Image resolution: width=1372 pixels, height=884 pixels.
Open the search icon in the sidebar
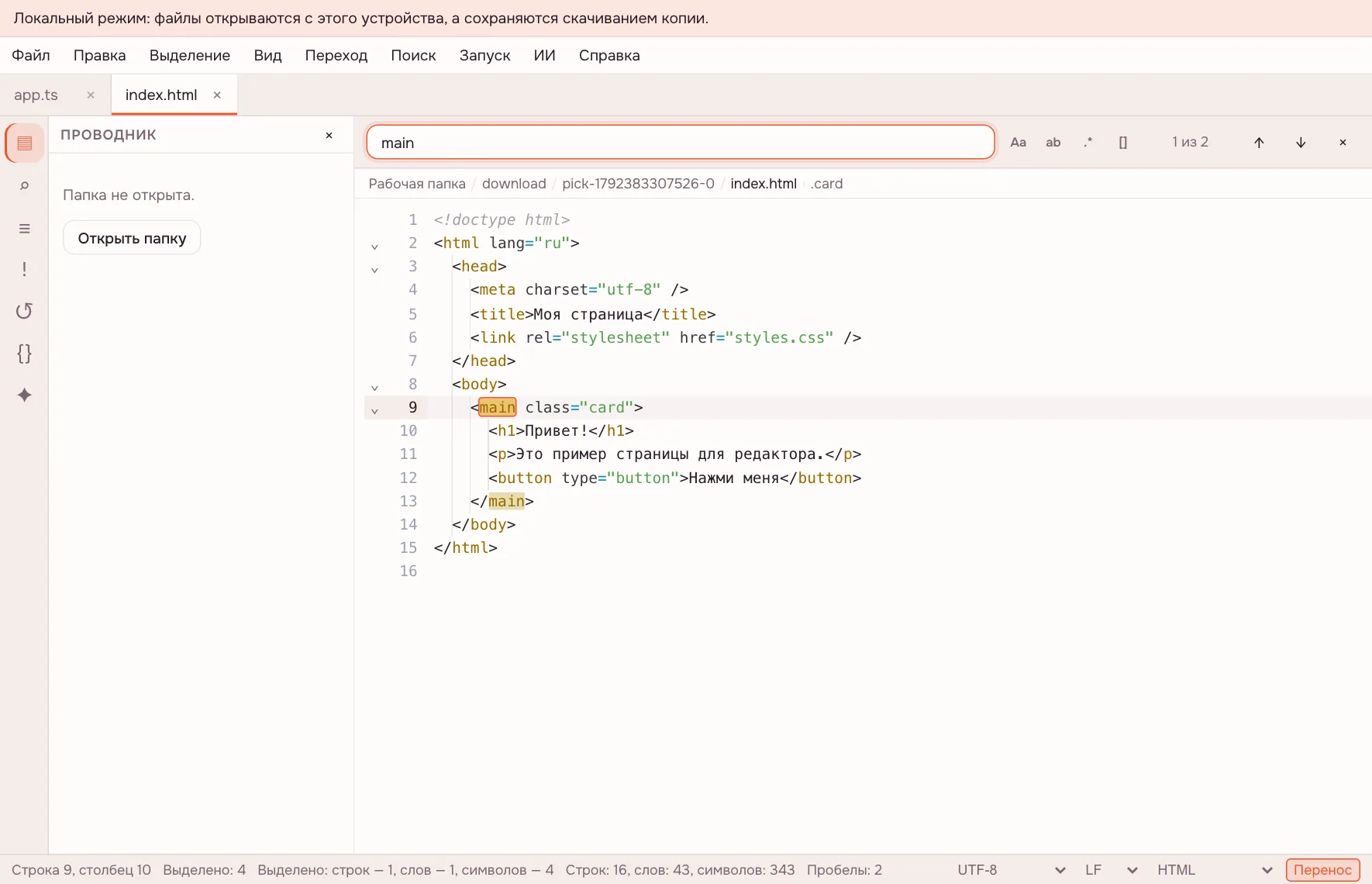(25, 185)
